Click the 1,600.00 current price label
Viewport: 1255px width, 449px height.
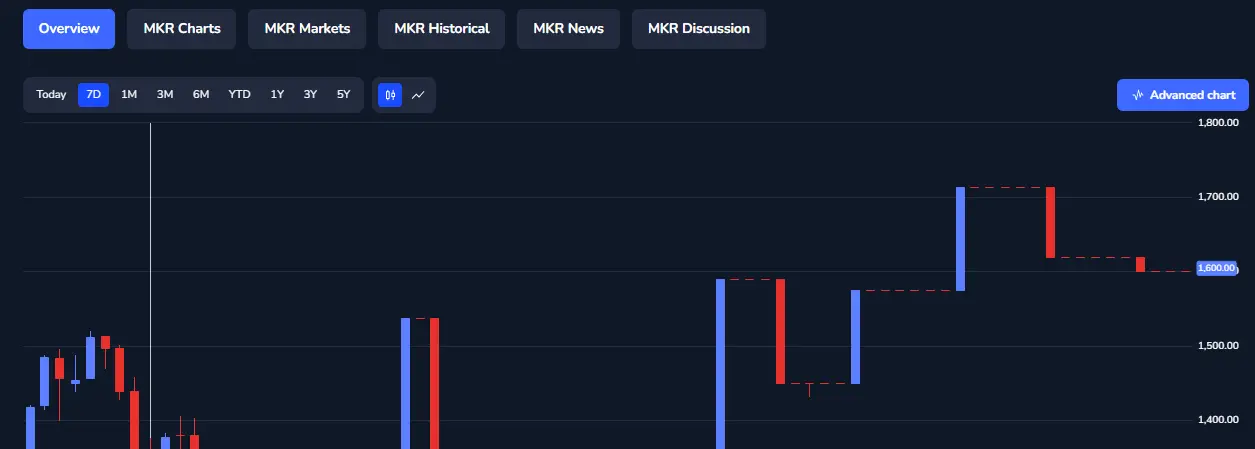1217,268
